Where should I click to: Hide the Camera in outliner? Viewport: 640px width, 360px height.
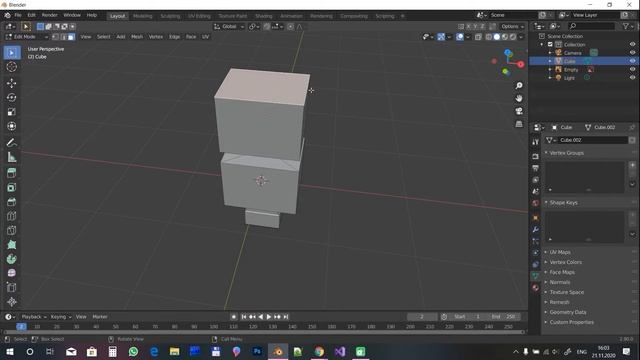pyautogui.click(x=632, y=53)
